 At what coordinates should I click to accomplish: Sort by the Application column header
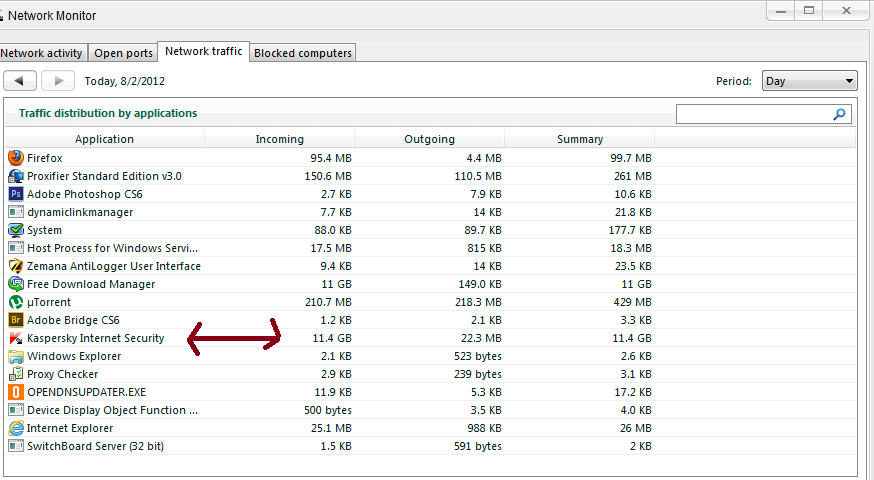coord(105,139)
